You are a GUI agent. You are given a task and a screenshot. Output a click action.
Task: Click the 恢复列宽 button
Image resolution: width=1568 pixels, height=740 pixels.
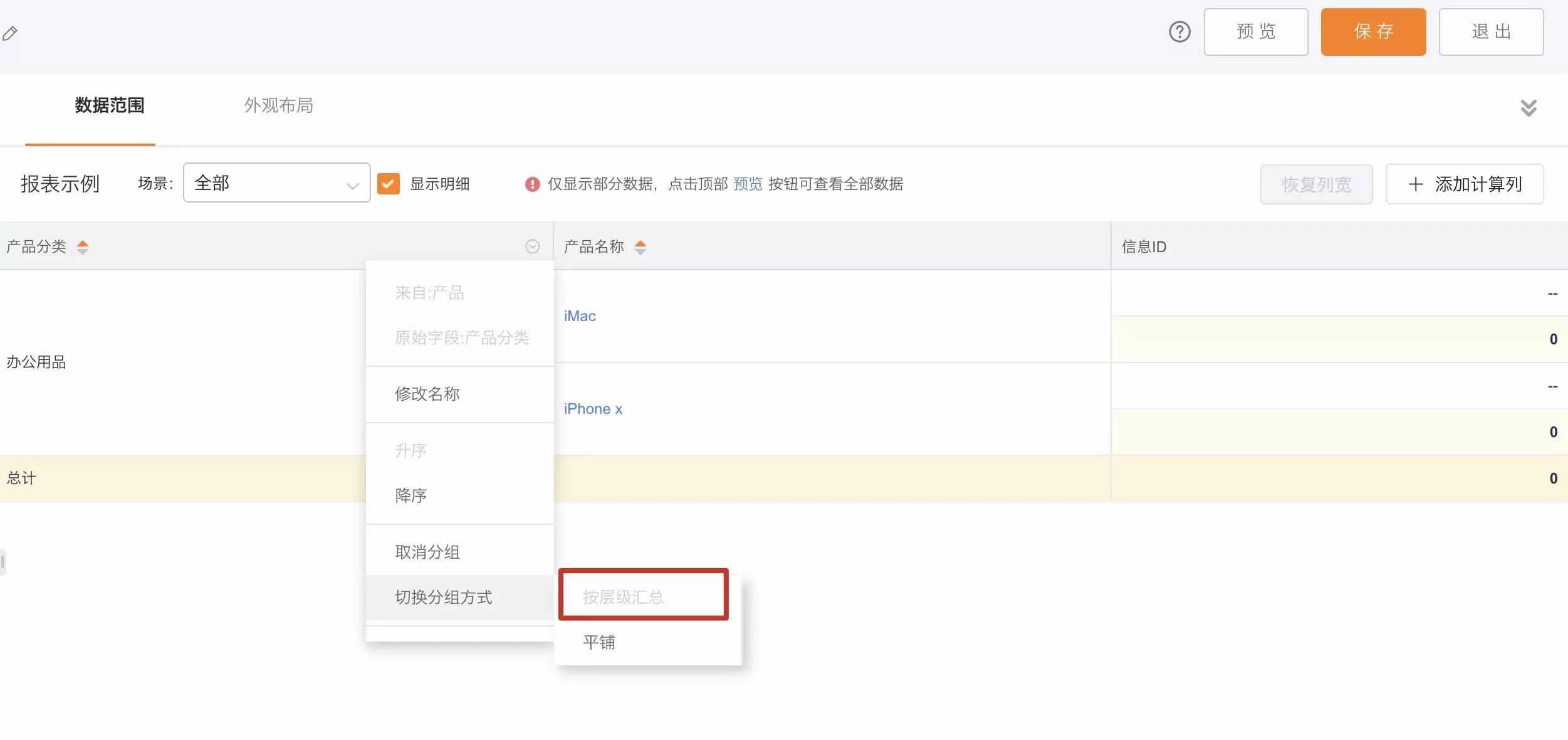(1316, 184)
